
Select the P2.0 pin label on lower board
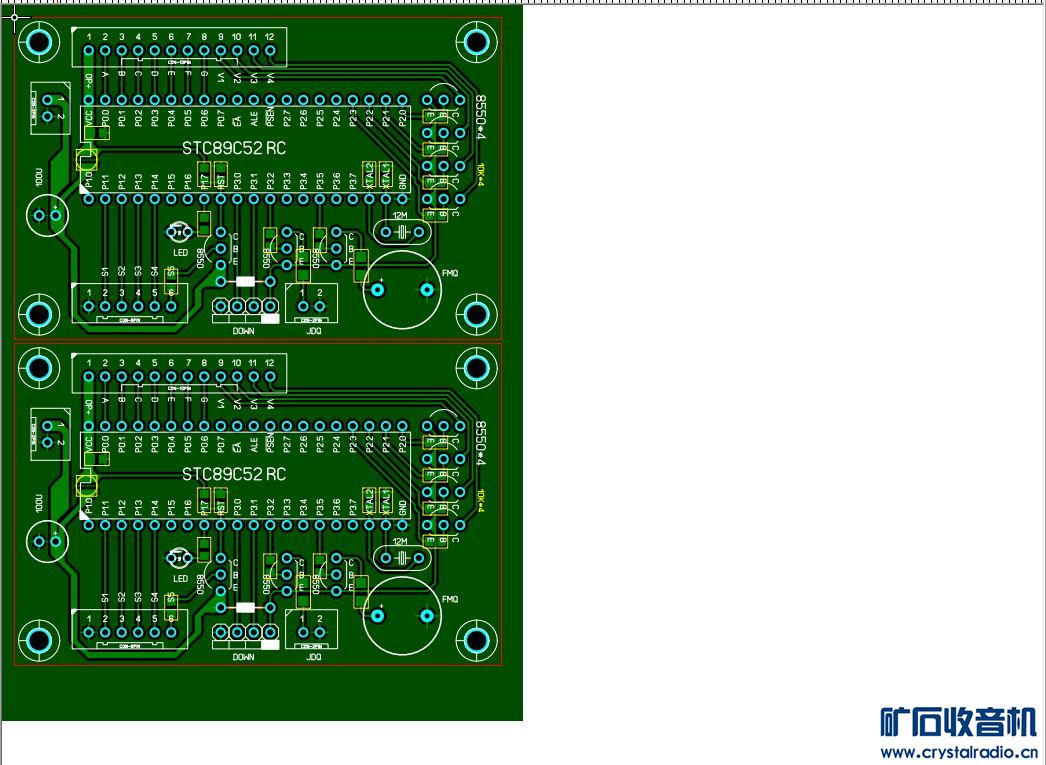tap(402, 445)
